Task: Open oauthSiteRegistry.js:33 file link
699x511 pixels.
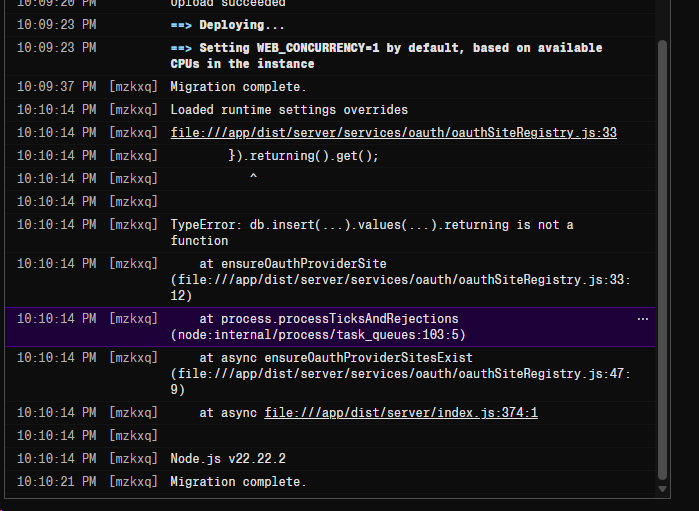Action: [x=394, y=132]
